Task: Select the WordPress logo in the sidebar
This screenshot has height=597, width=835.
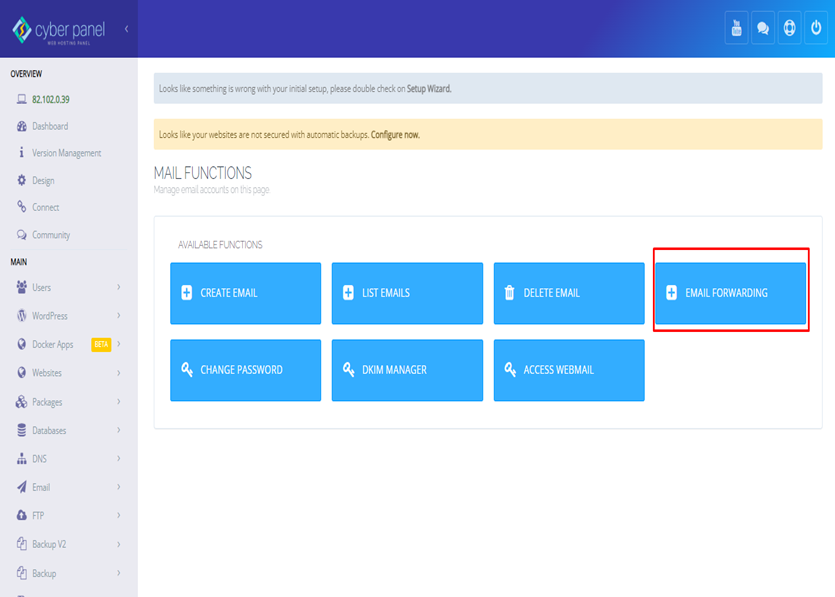Action: point(21,314)
